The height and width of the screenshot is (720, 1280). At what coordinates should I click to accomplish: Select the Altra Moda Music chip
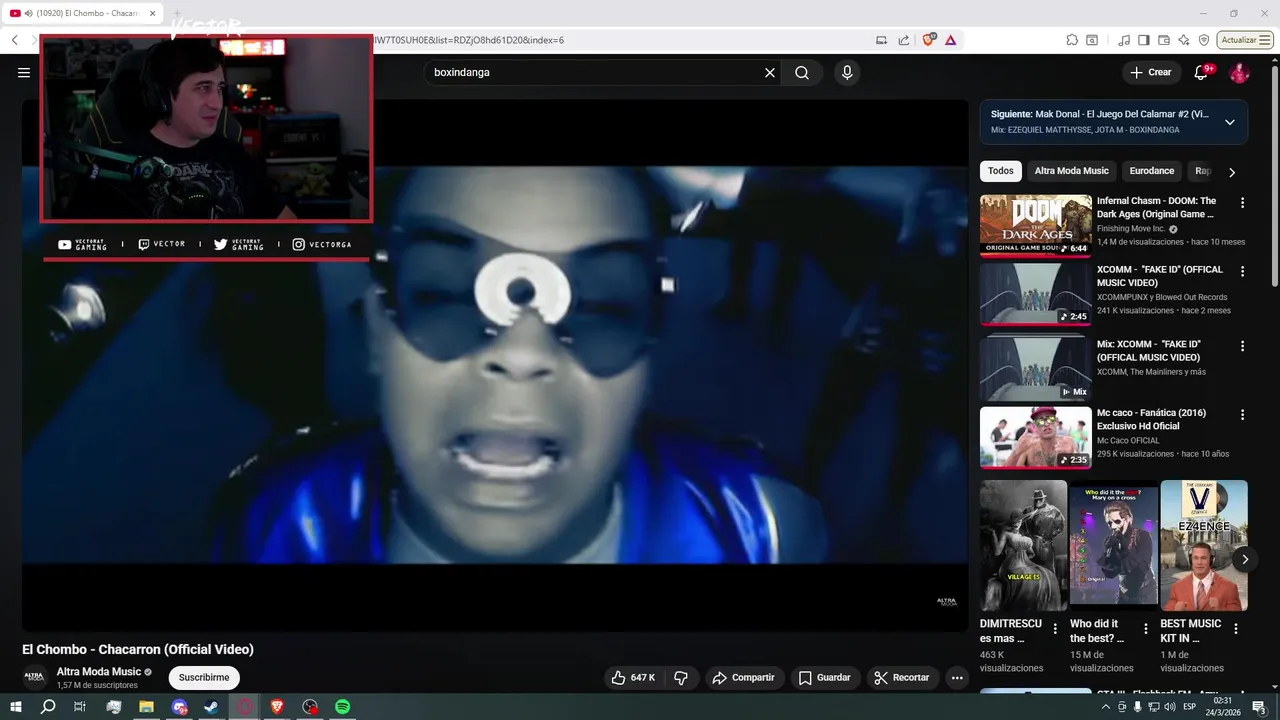pos(1072,171)
